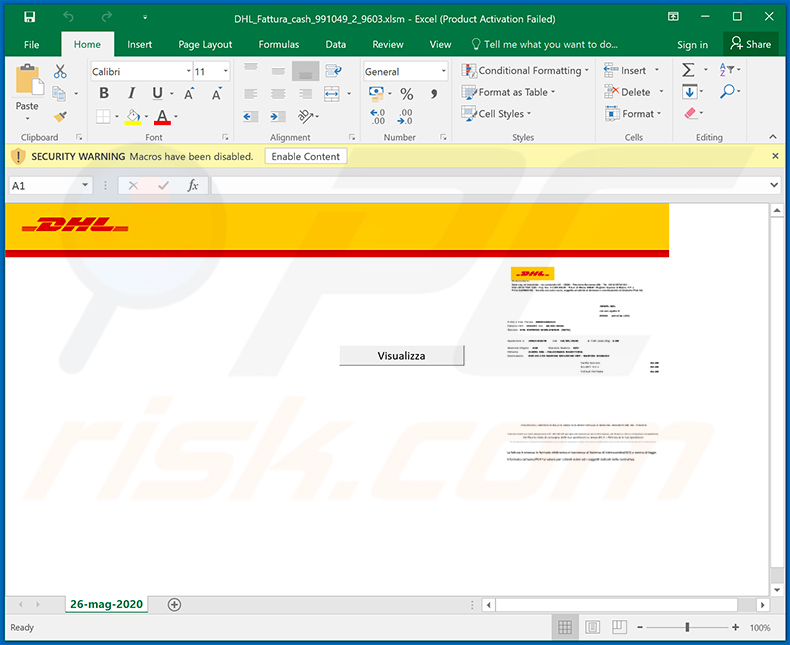Click Sort & Filter icon

tap(726, 70)
